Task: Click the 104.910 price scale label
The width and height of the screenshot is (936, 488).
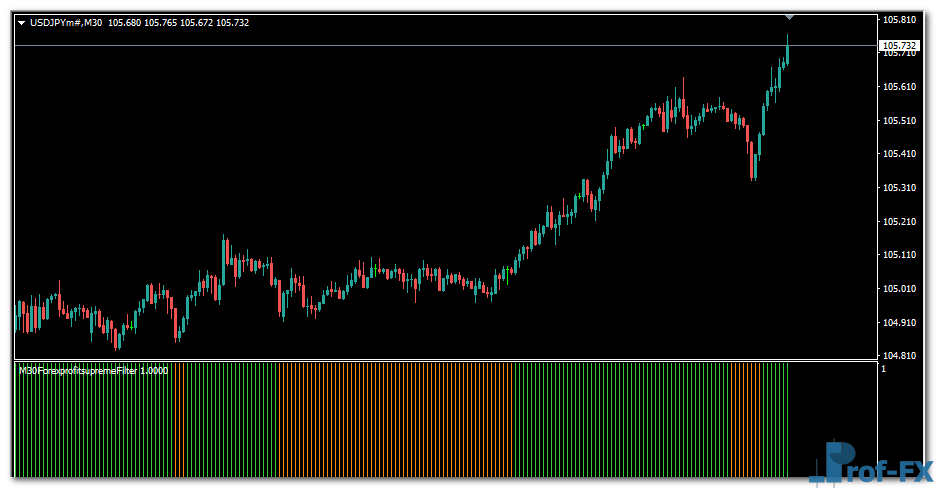Action: [899, 323]
